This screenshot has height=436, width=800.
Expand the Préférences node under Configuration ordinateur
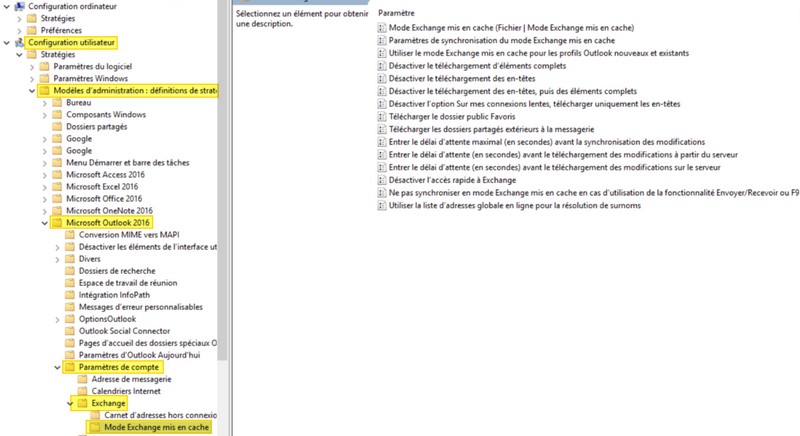[x=19, y=31]
